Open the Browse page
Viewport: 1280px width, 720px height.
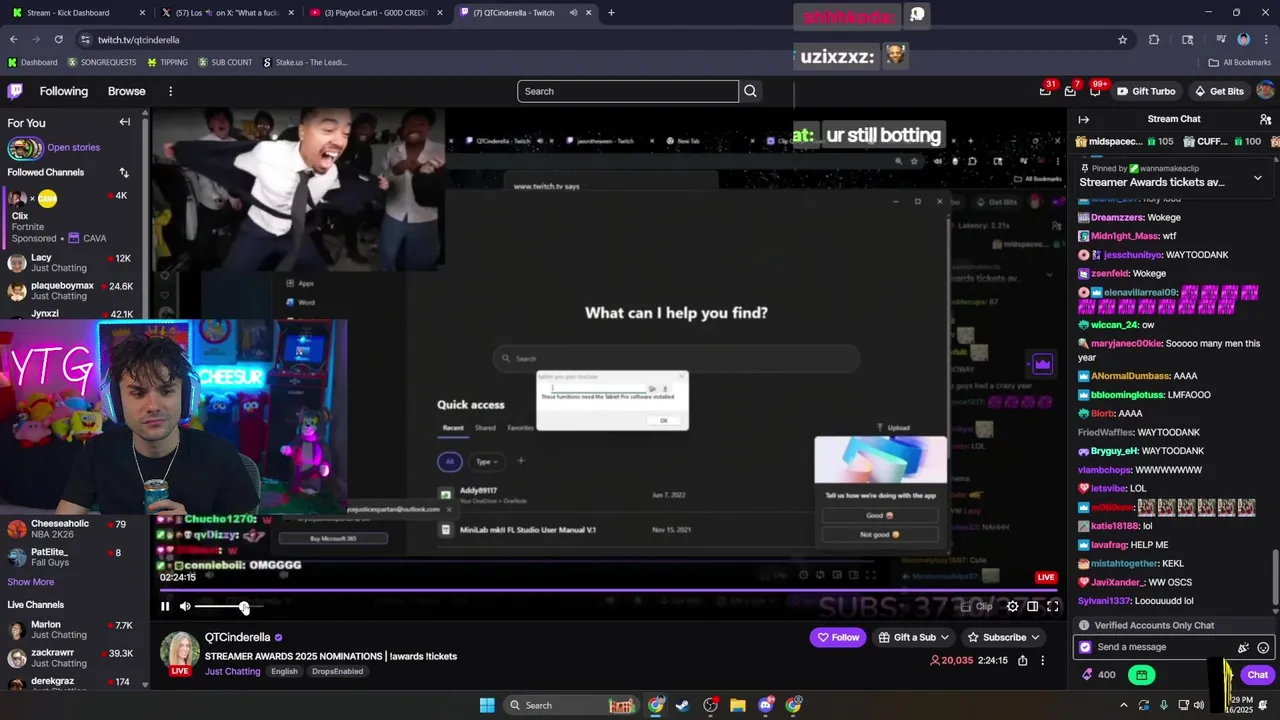click(x=126, y=91)
